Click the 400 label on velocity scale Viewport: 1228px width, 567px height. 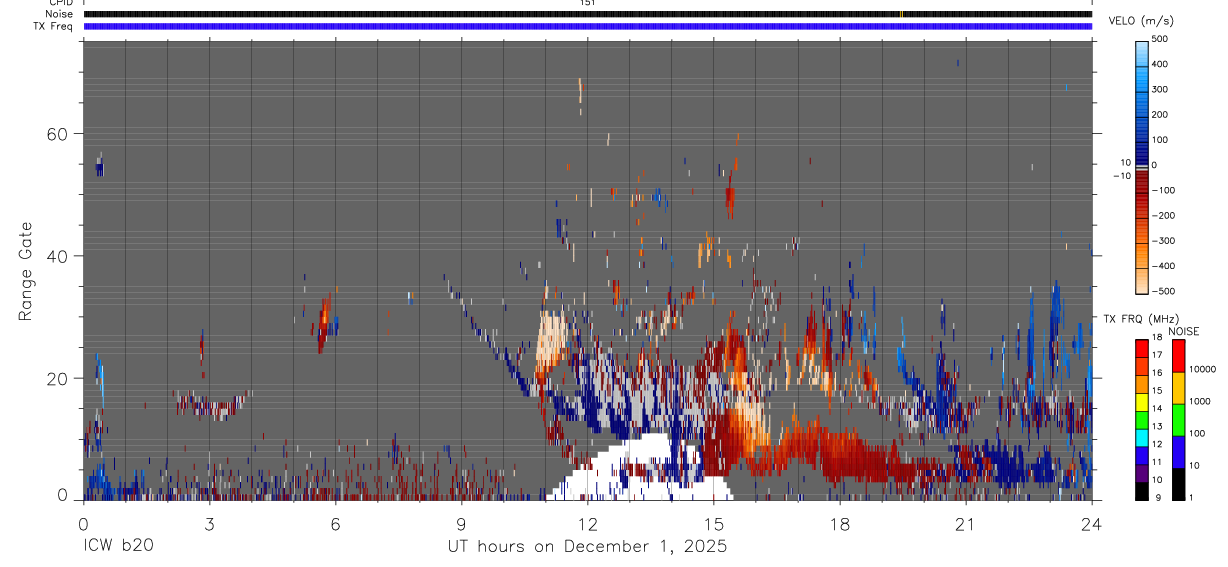[1161, 64]
